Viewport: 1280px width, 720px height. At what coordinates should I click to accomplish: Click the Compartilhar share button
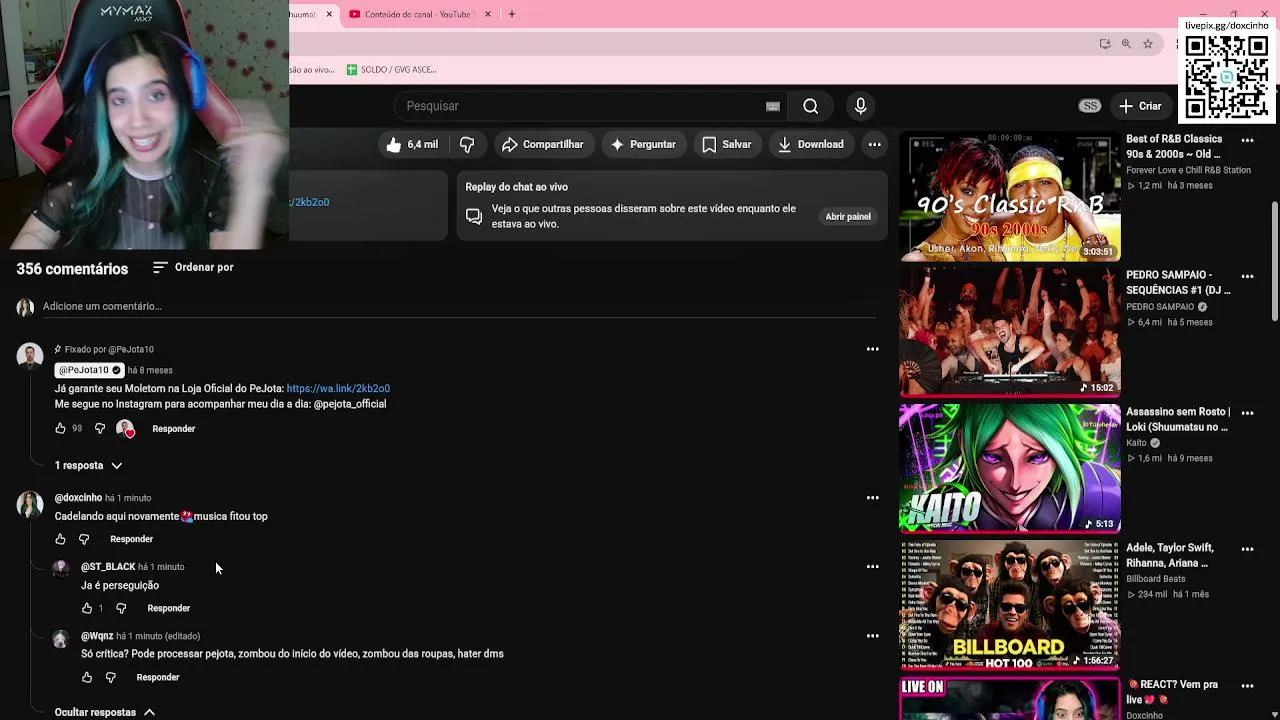point(542,145)
